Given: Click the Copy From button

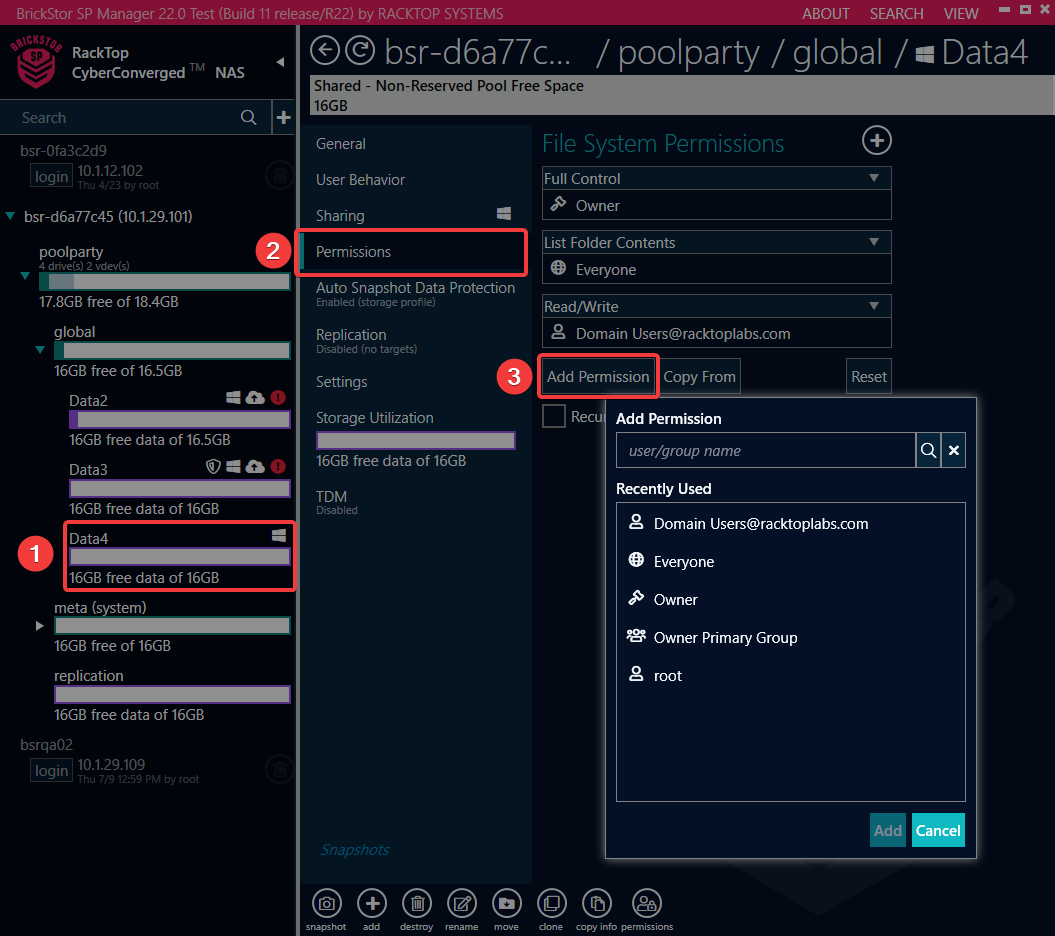Looking at the screenshot, I should point(699,376).
